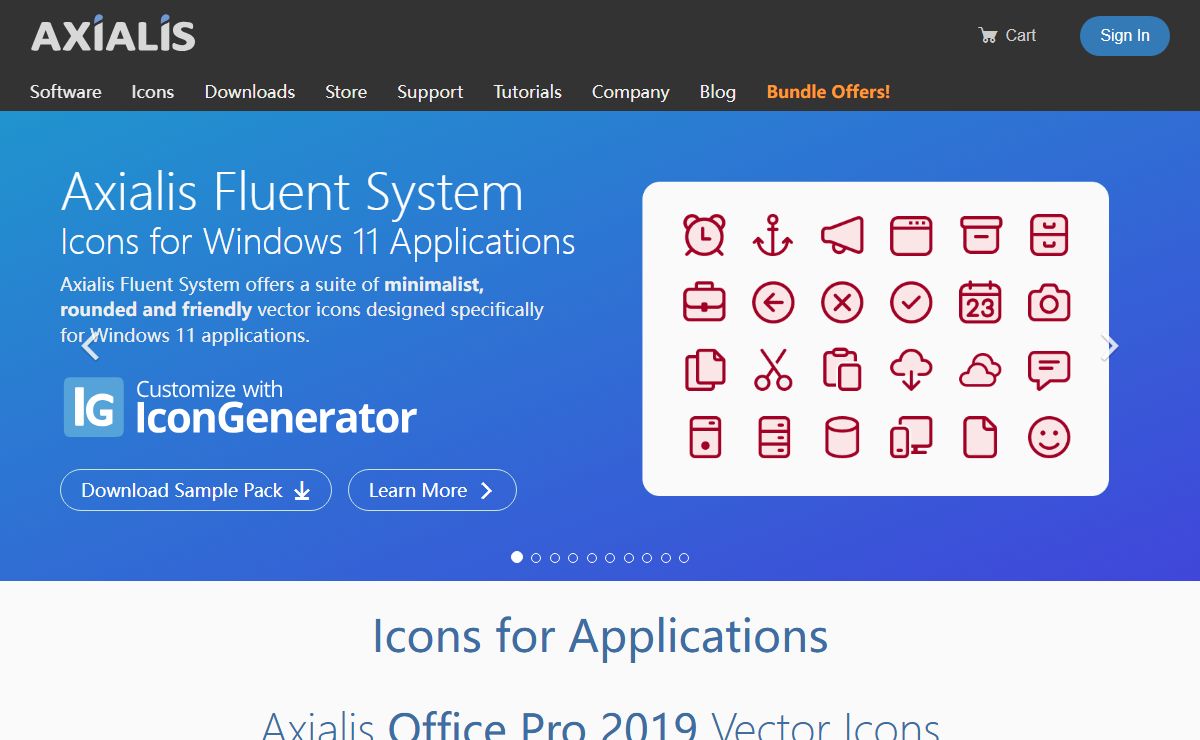Click the camera icon in preview
1200x740 pixels.
tap(1049, 302)
